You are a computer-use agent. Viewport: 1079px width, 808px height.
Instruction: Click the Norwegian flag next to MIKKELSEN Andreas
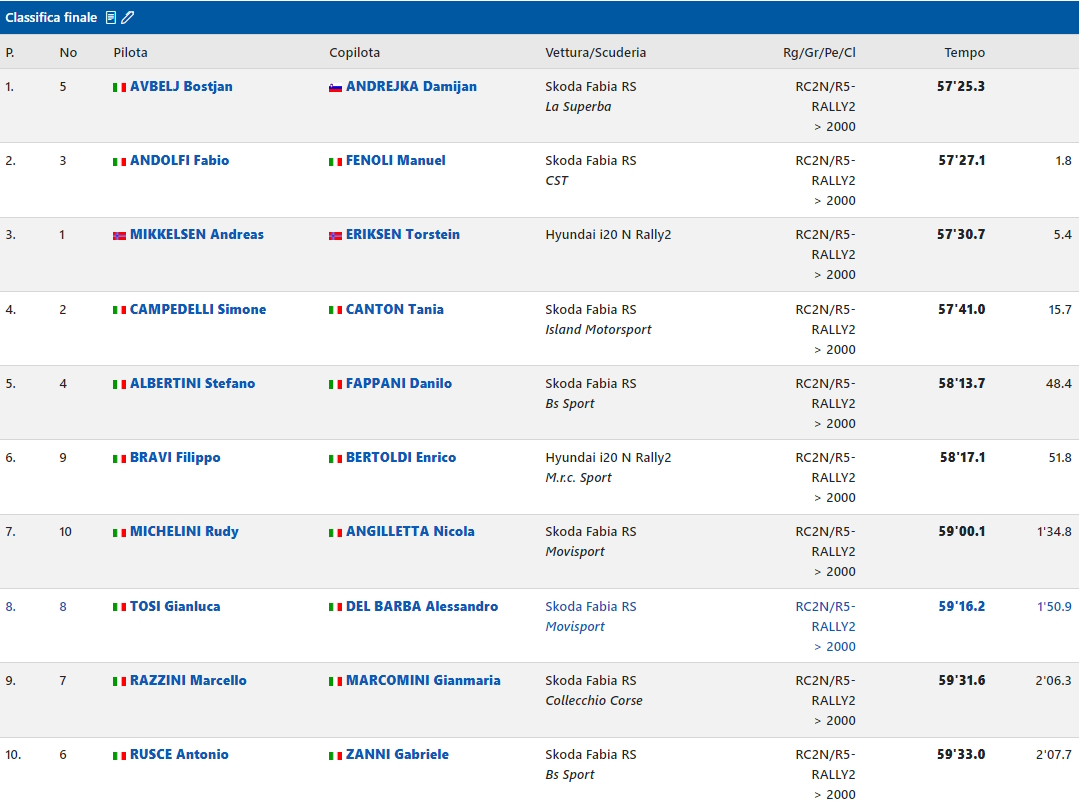tap(119, 236)
